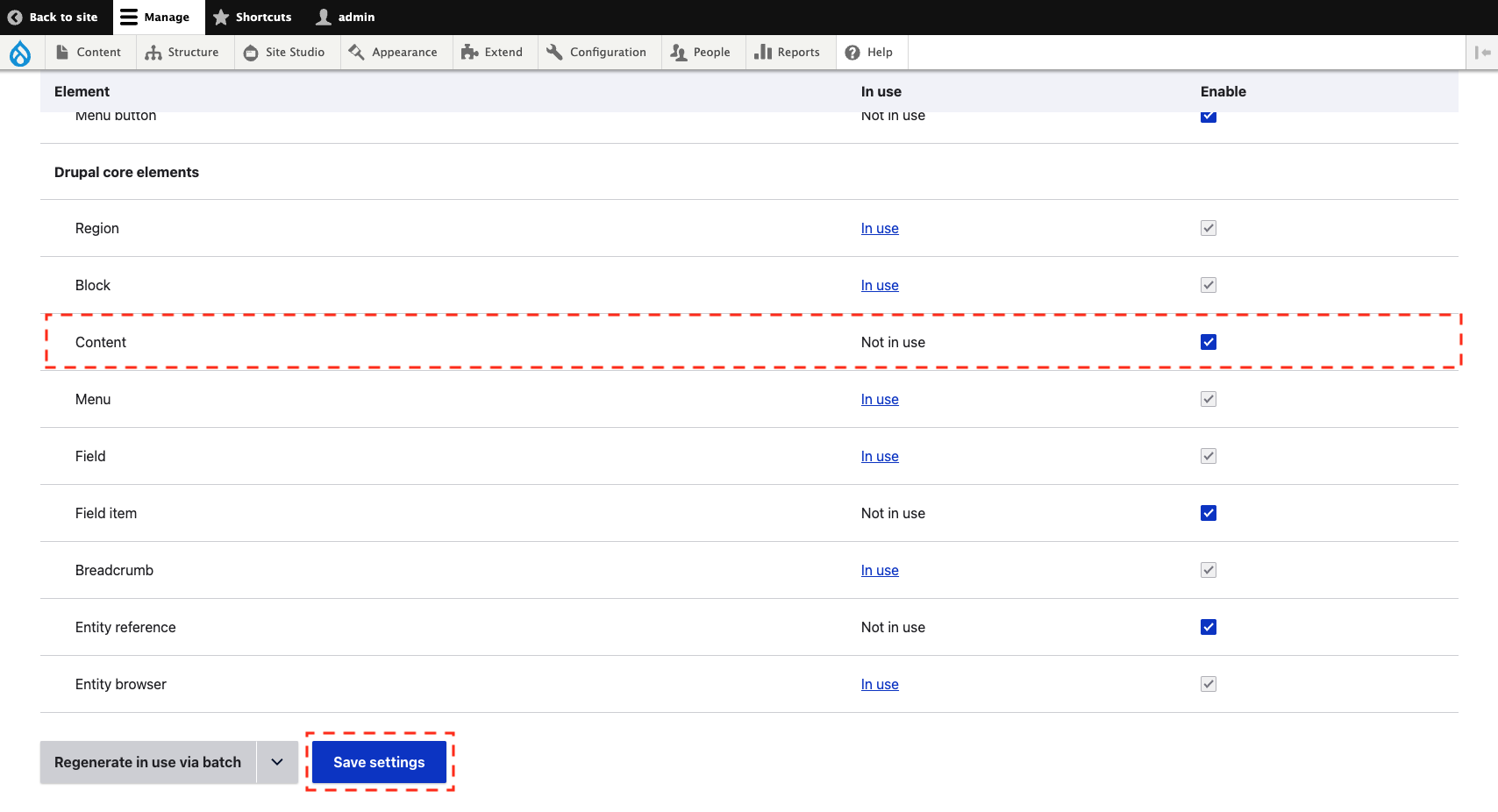
Task: Click the Configuration wrench icon
Action: (554, 53)
